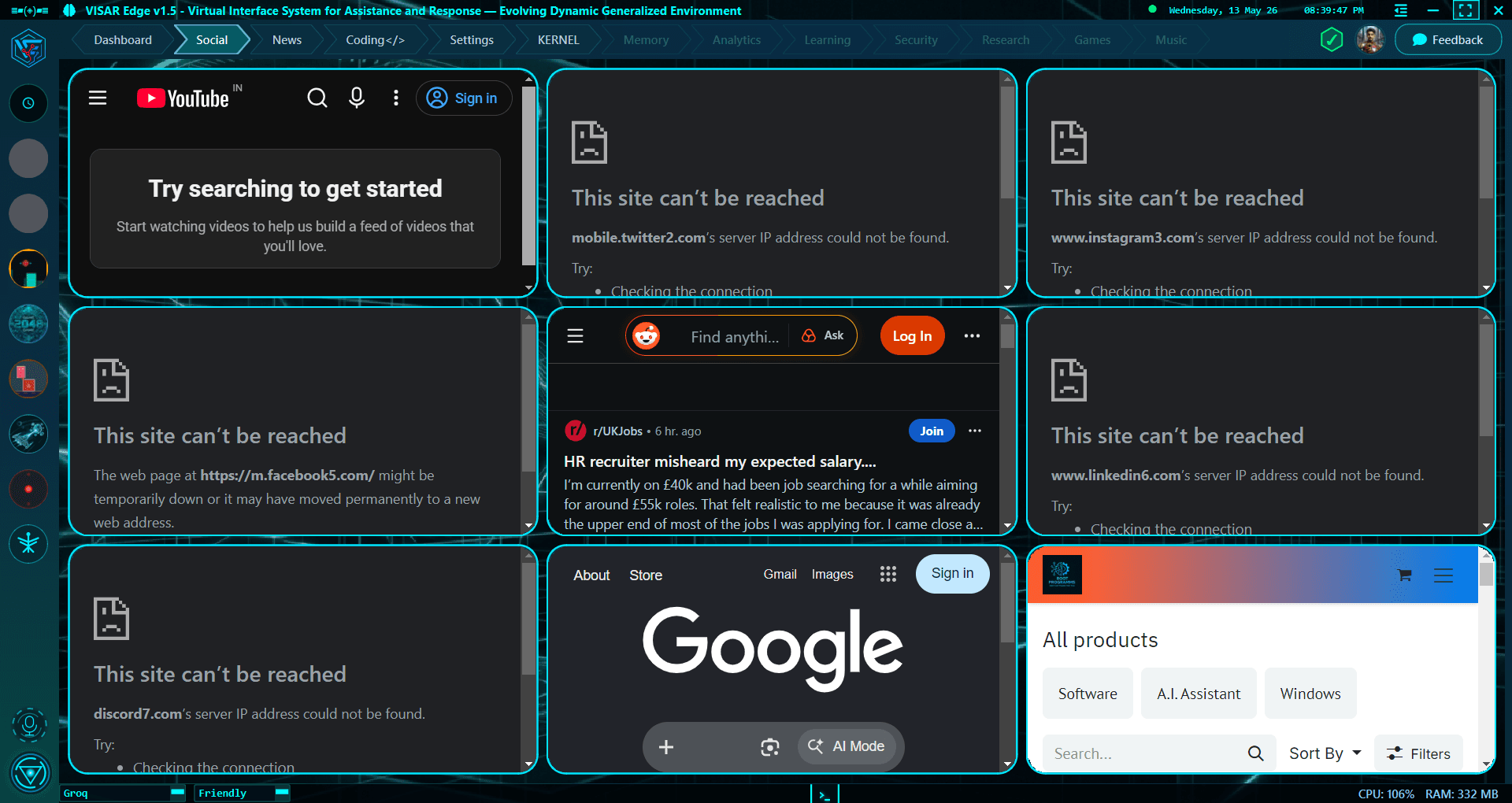The width and height of the screenshot is (1512, 803).
Task: Switch to the Dashboard tab
Action: point(123,39)
